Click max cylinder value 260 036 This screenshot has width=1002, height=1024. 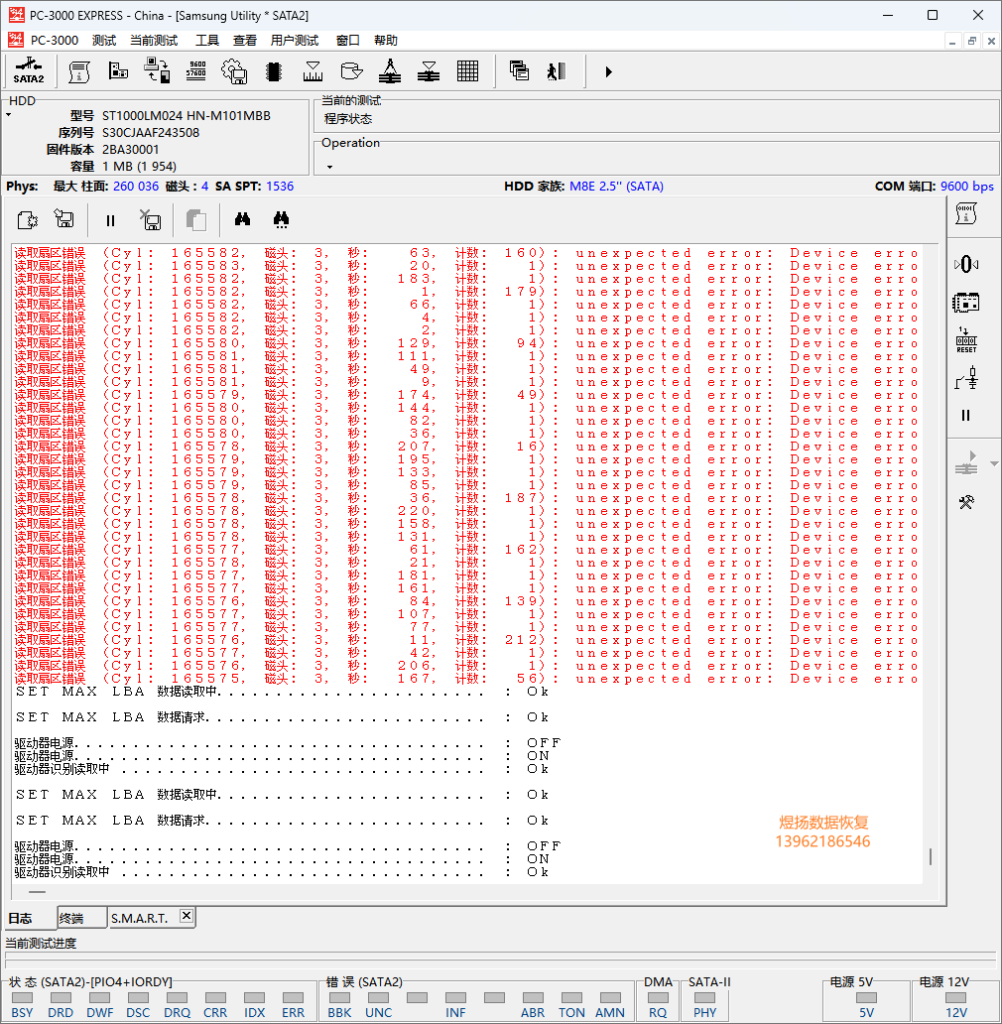click(136, 186)
